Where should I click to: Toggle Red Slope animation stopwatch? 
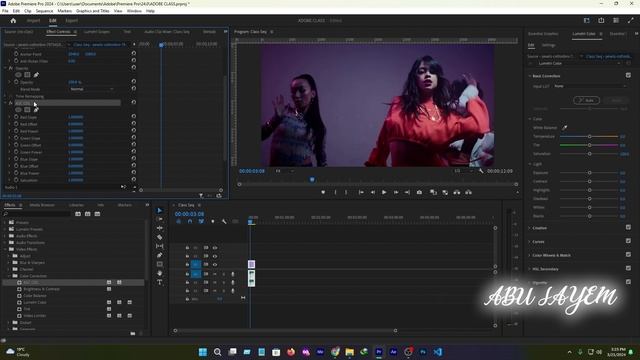(x=16, y=117)
